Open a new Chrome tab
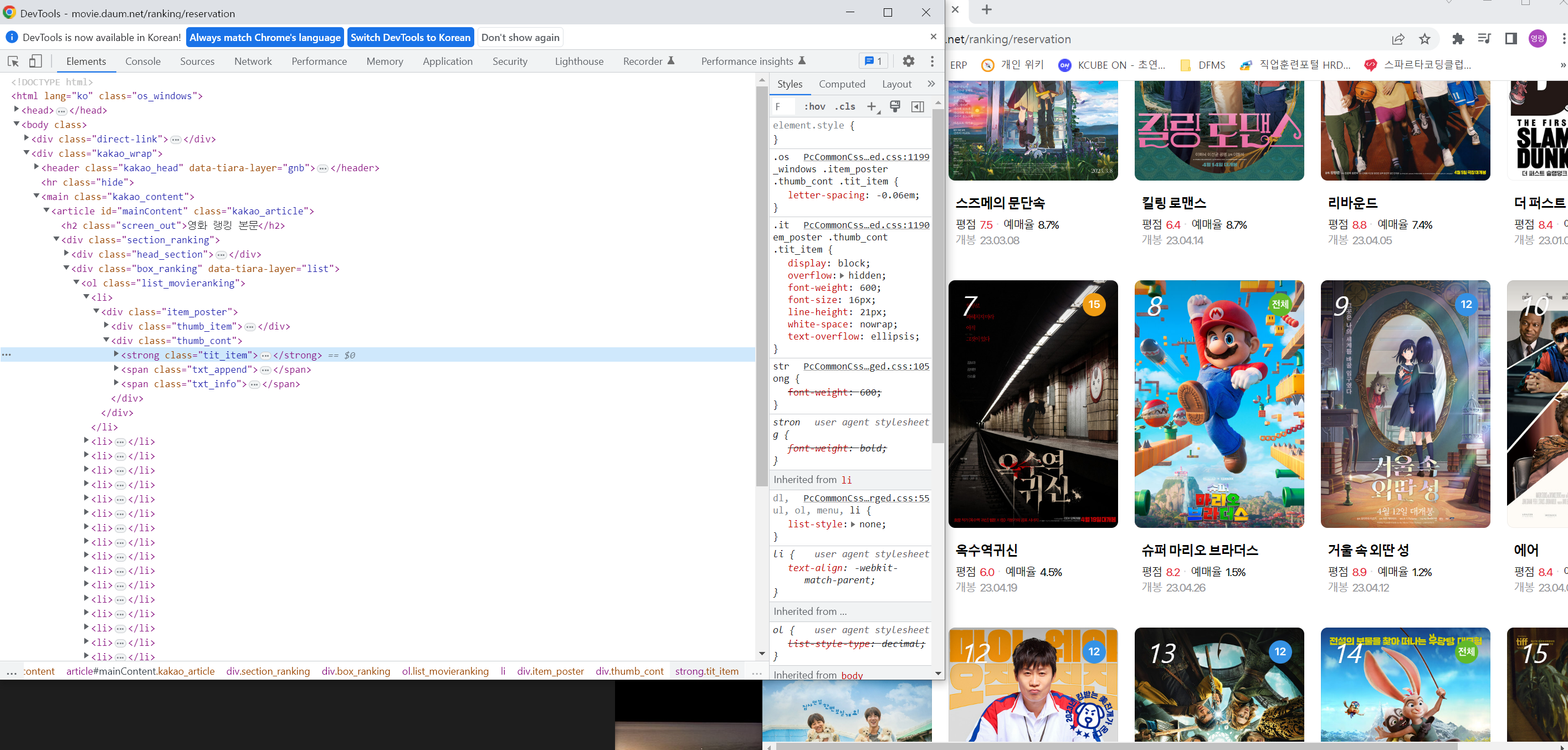The image size is (1568, 750). 987,10
